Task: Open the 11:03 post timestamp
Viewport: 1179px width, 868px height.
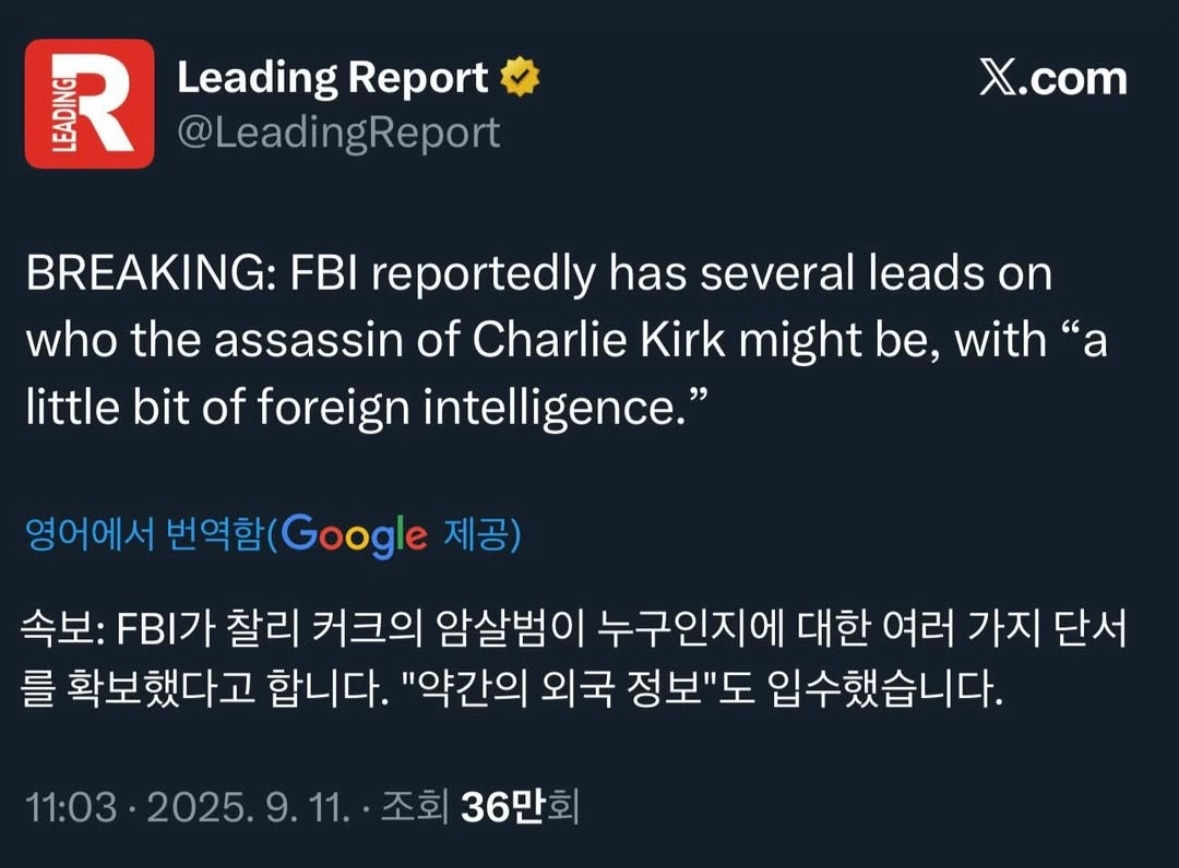Action: tap(71, 808)
